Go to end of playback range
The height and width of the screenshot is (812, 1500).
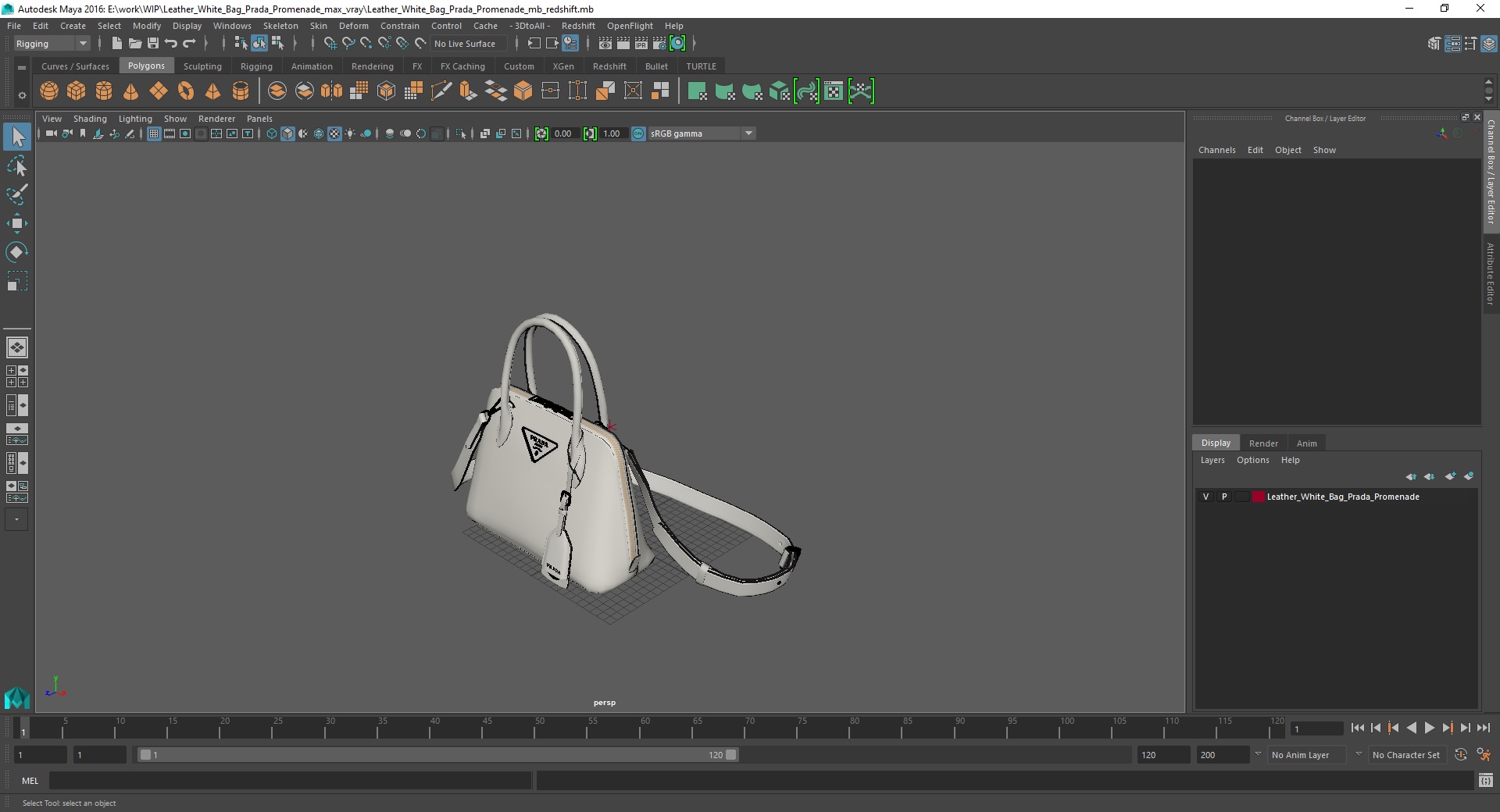1483,728
